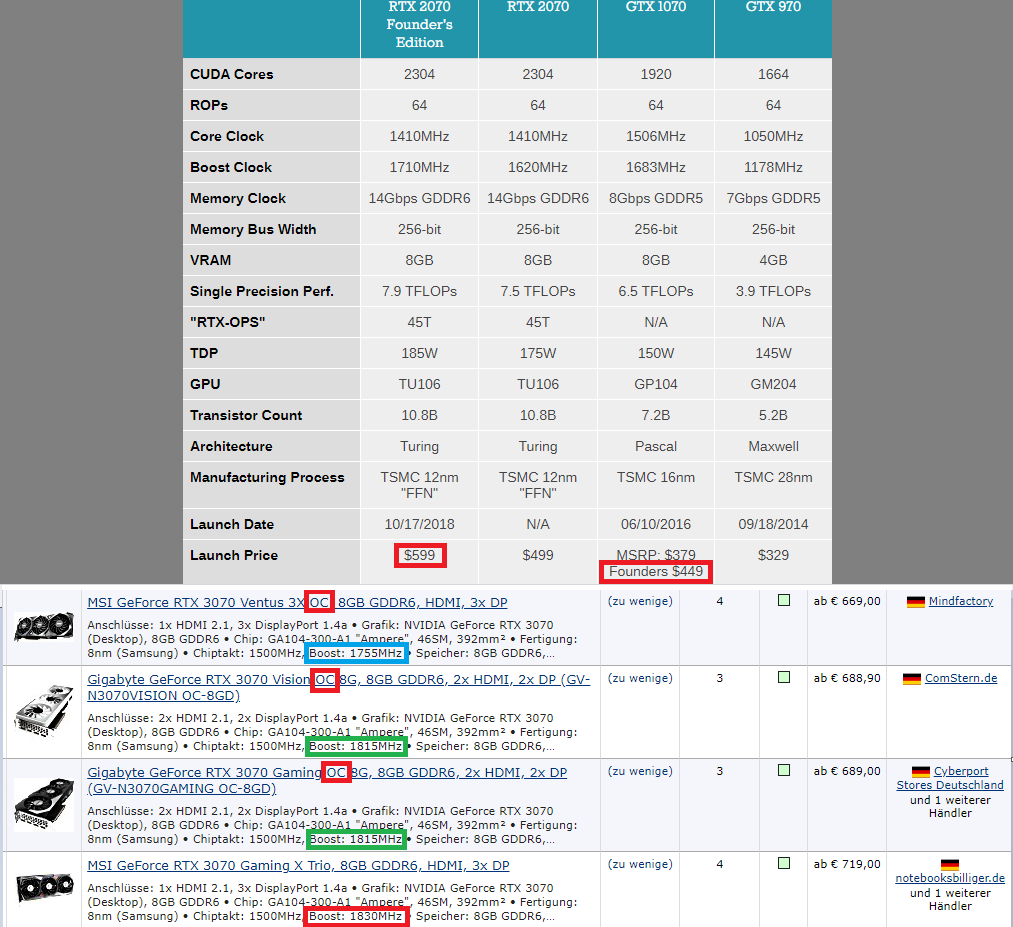This screenshot has height=927, width=1013.
Task: Select the price 'ab € 719,00'
Action: pos(847,864)
